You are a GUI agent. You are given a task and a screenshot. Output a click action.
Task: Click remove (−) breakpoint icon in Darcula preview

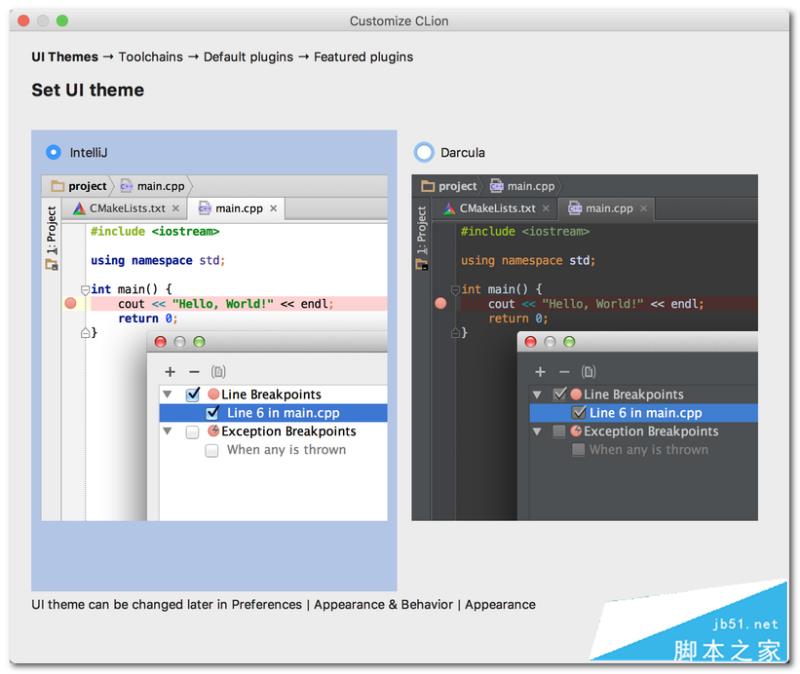(x=564, y=372)
